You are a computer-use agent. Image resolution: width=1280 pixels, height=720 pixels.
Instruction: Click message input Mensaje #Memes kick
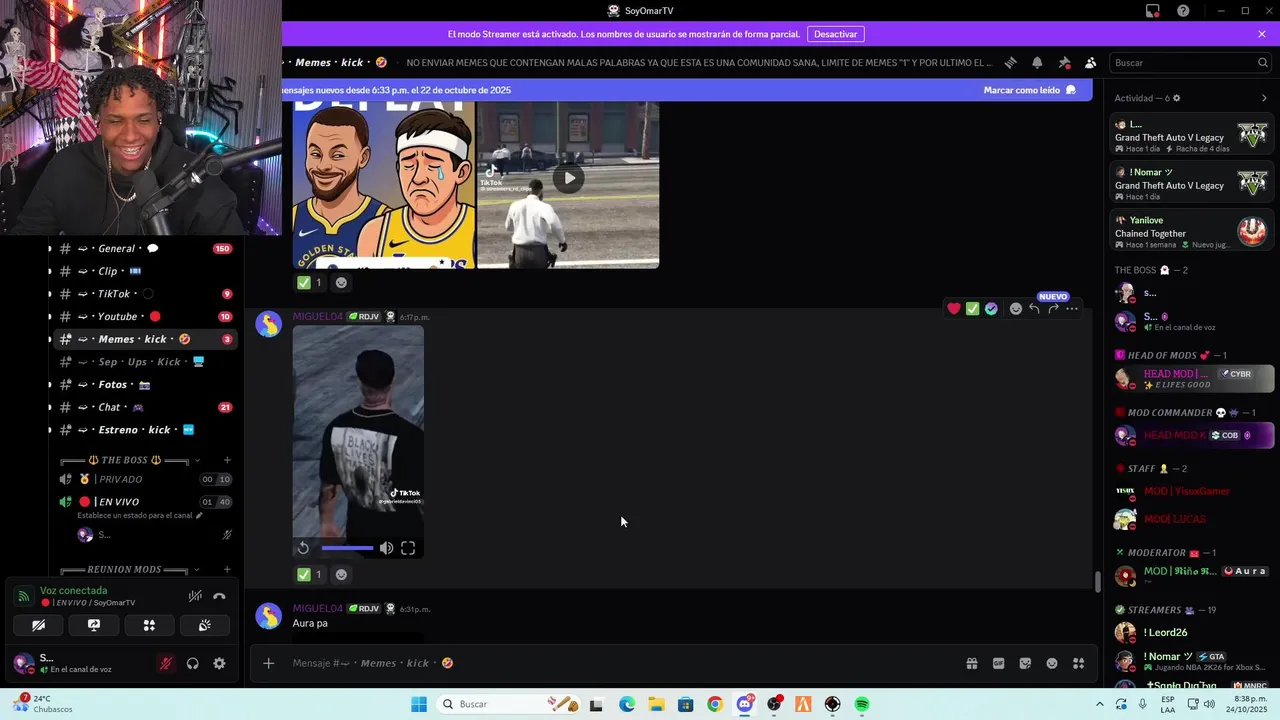(620, 663)
